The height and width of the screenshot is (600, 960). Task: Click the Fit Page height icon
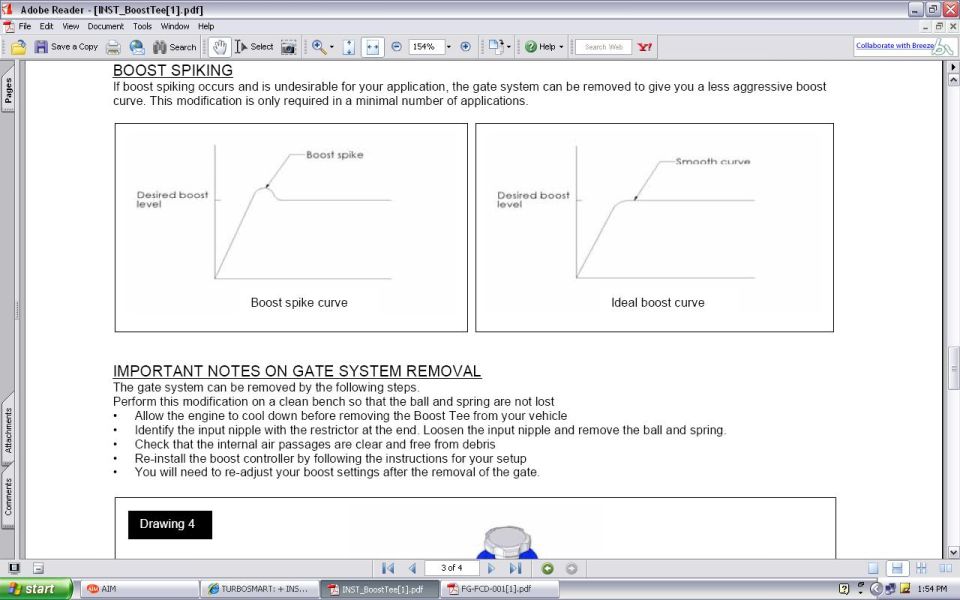pyautogui.click(x=348, y=47)
